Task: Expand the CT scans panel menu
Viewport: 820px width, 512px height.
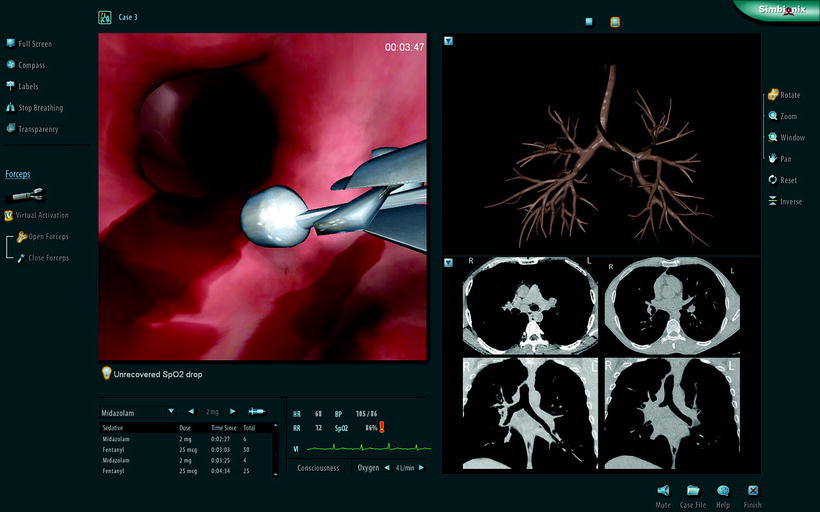Action: (449, 263)
